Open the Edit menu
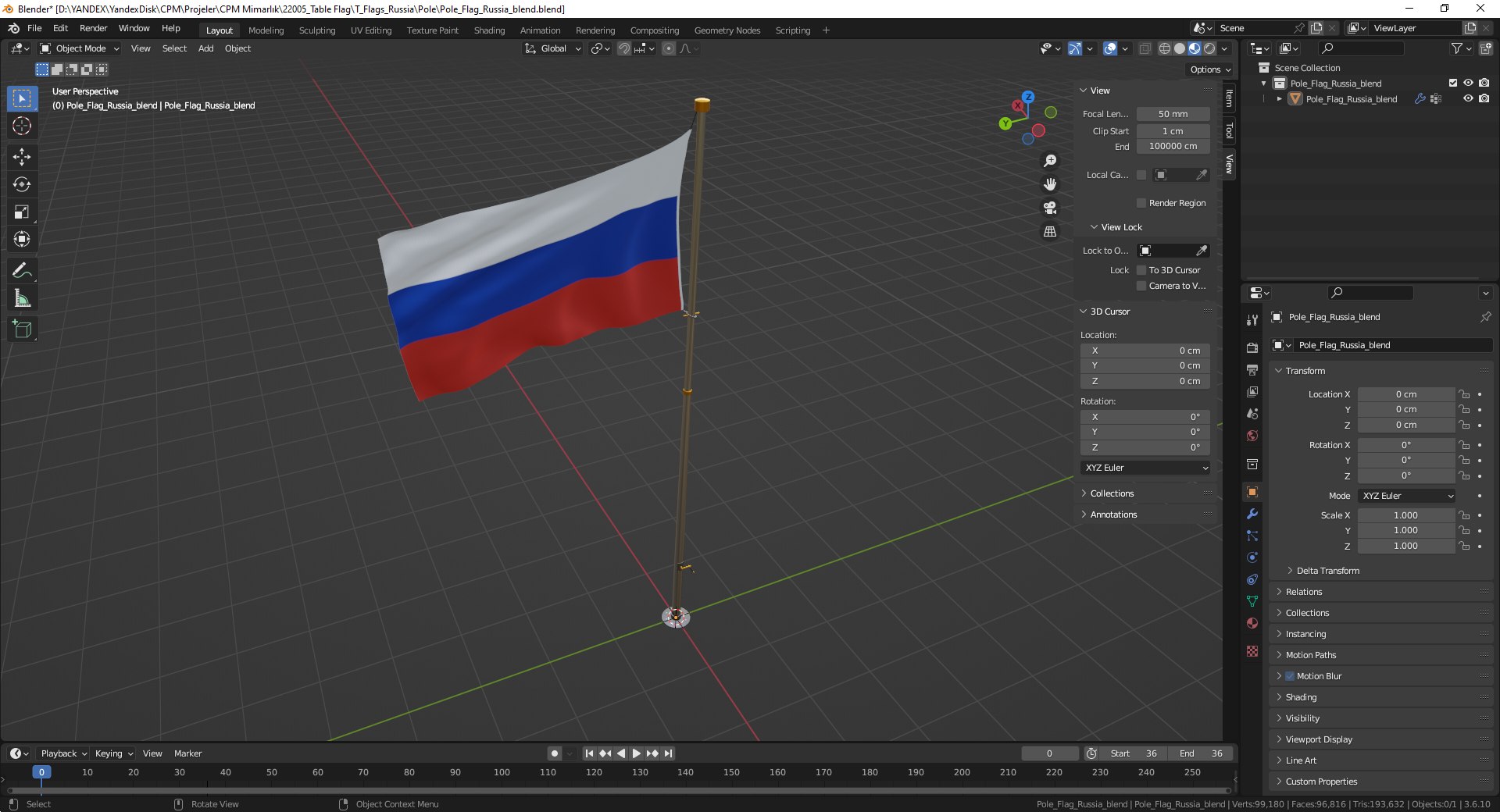 (x=60, y=28)
